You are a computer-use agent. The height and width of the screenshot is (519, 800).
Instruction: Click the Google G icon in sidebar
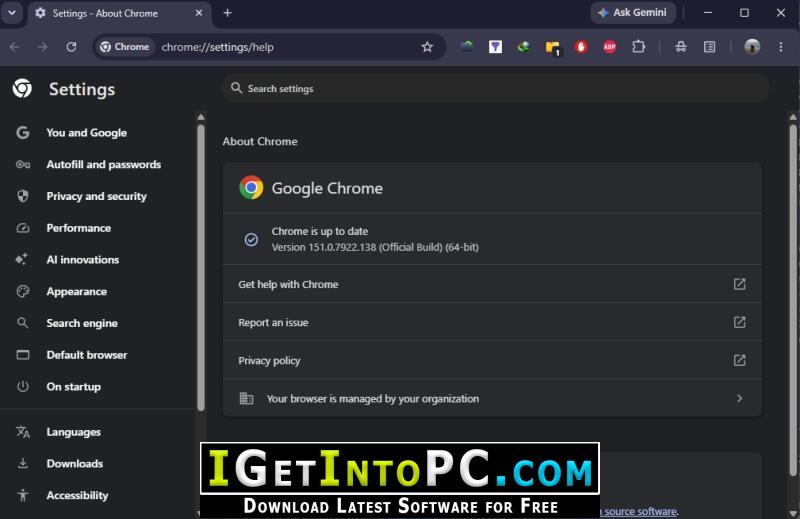coord(22,133)
